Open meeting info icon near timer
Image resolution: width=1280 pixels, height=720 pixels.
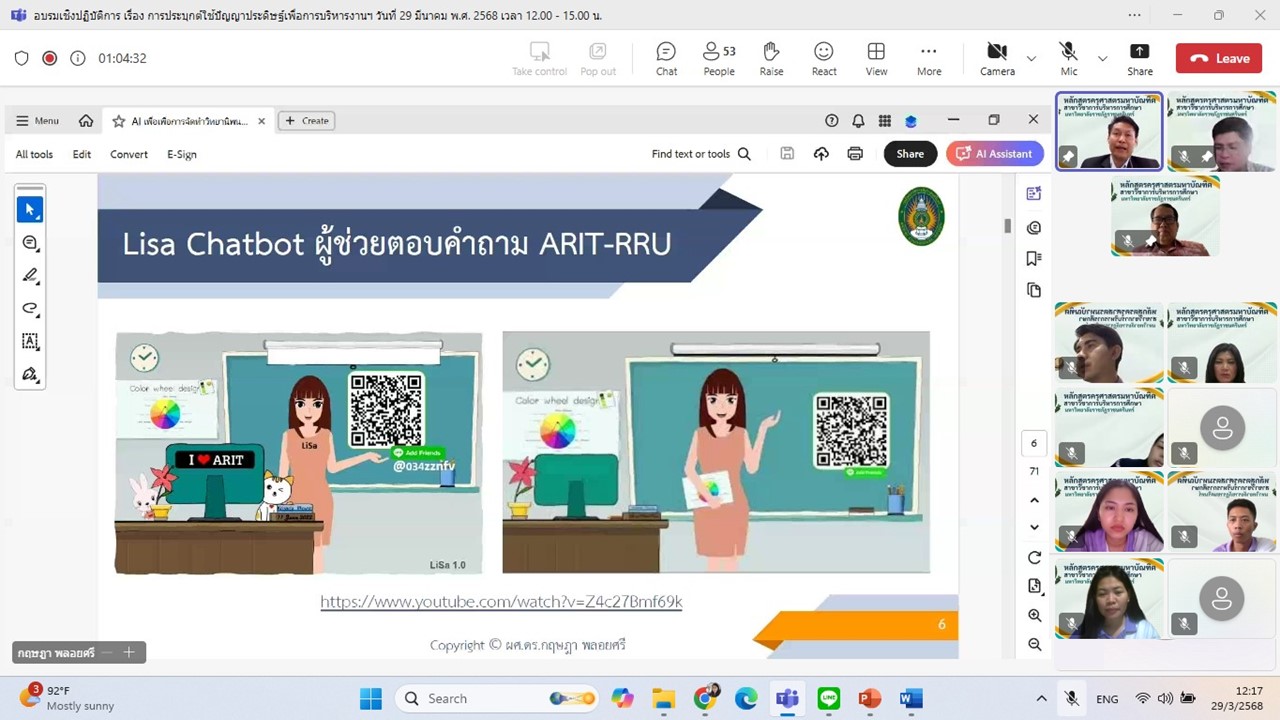coord(77,58)
